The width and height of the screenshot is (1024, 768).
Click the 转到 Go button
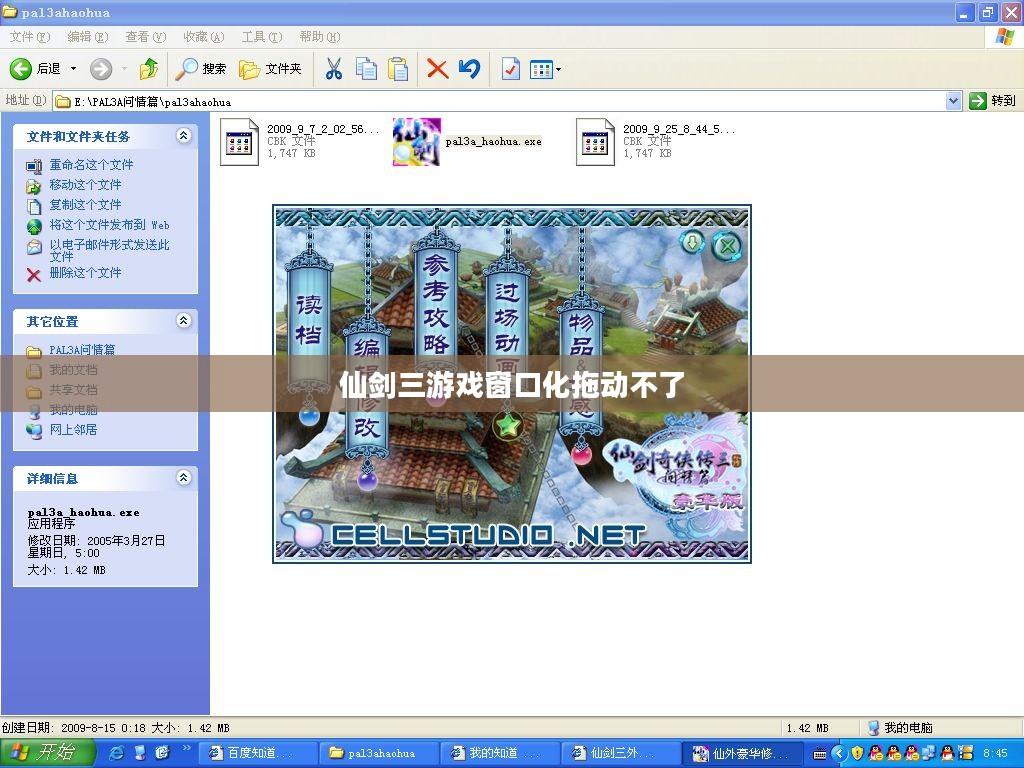[x=993, y=101]
